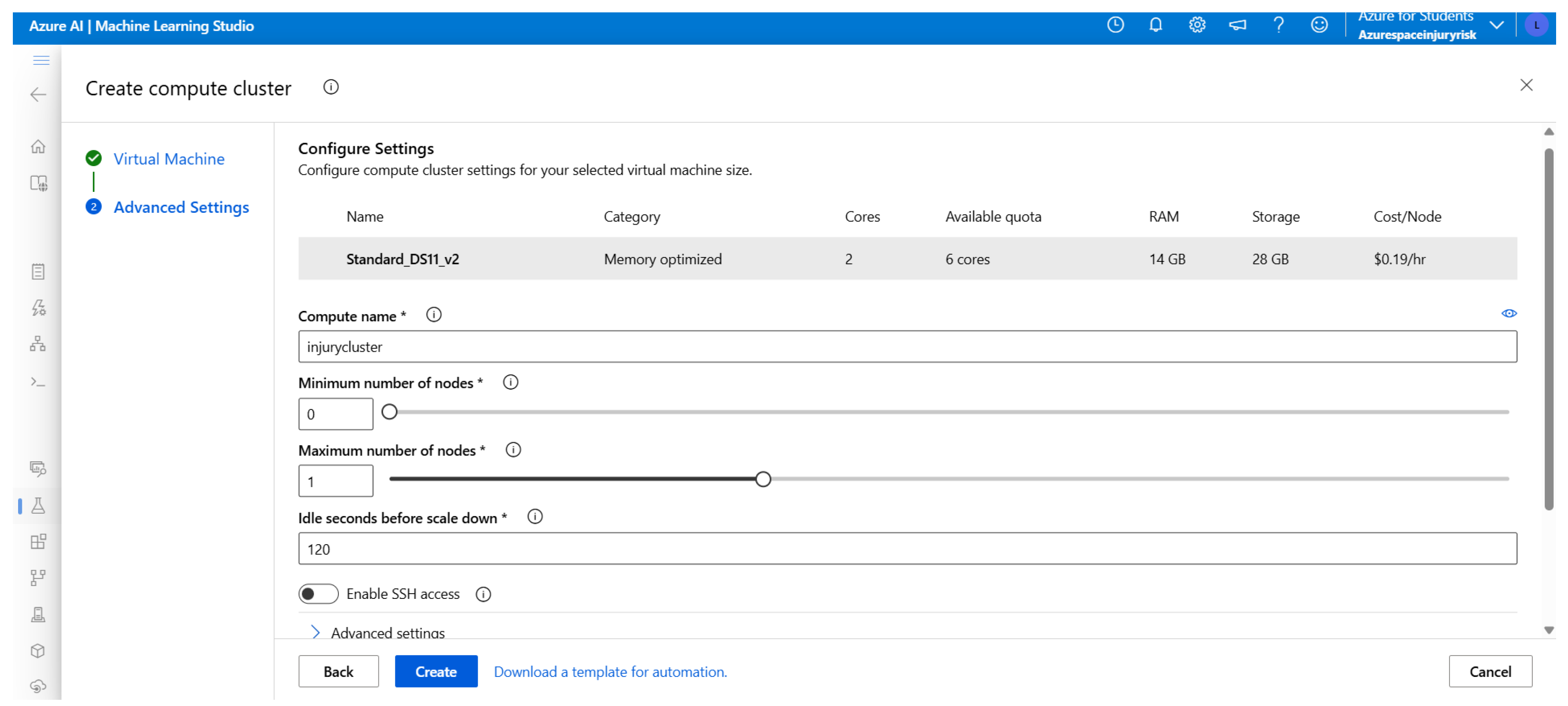1568x706 pixels.
Task: Click the Back button
Action: point(338,671)
